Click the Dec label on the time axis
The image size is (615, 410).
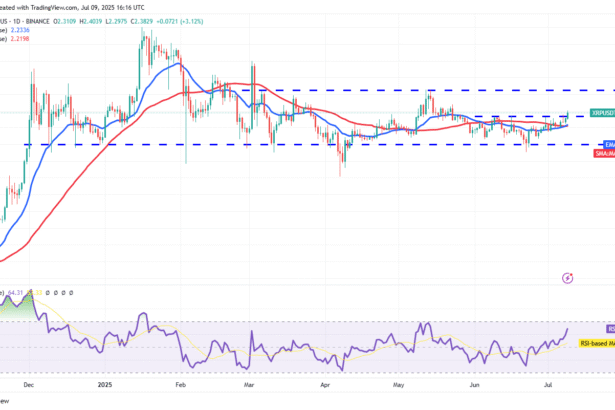[28, 382]
